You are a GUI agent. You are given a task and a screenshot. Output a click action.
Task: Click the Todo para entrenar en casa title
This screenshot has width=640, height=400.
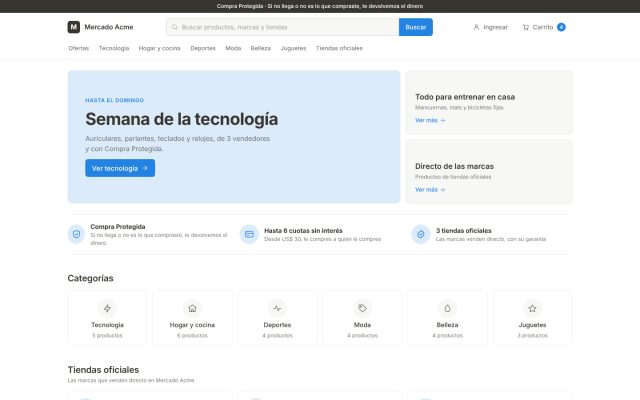click(x=465, y=97)
